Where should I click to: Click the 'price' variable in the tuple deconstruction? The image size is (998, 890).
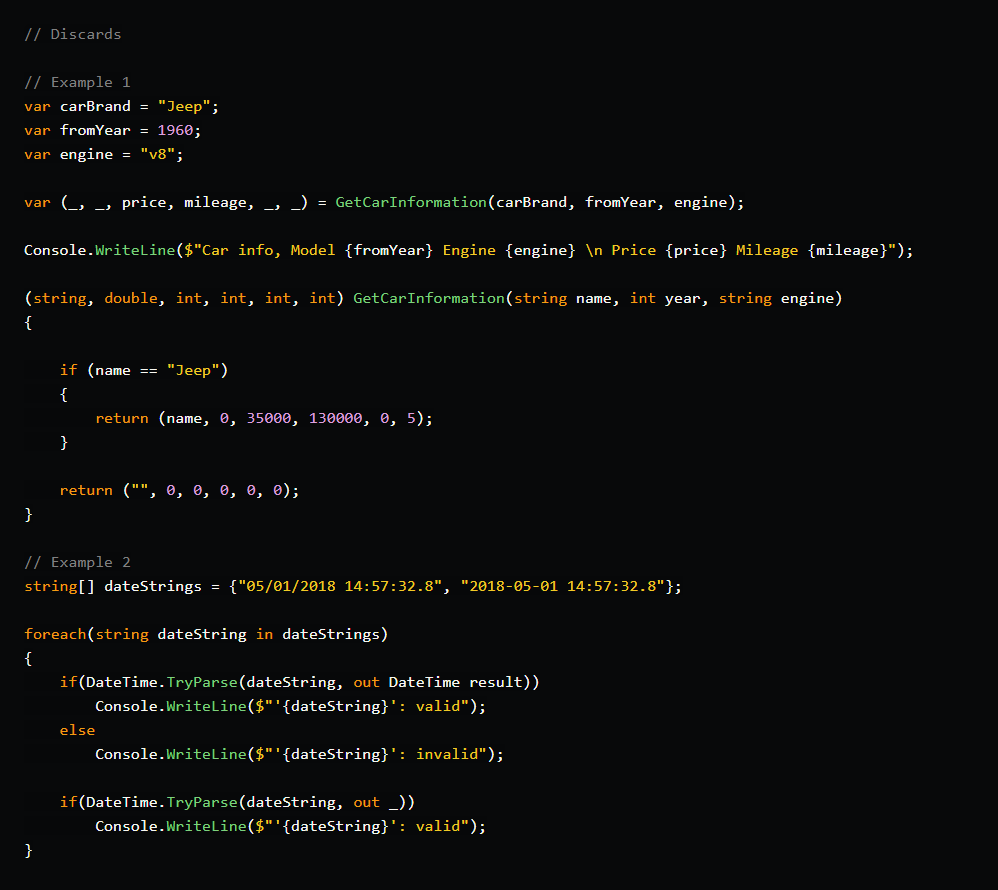144,202
